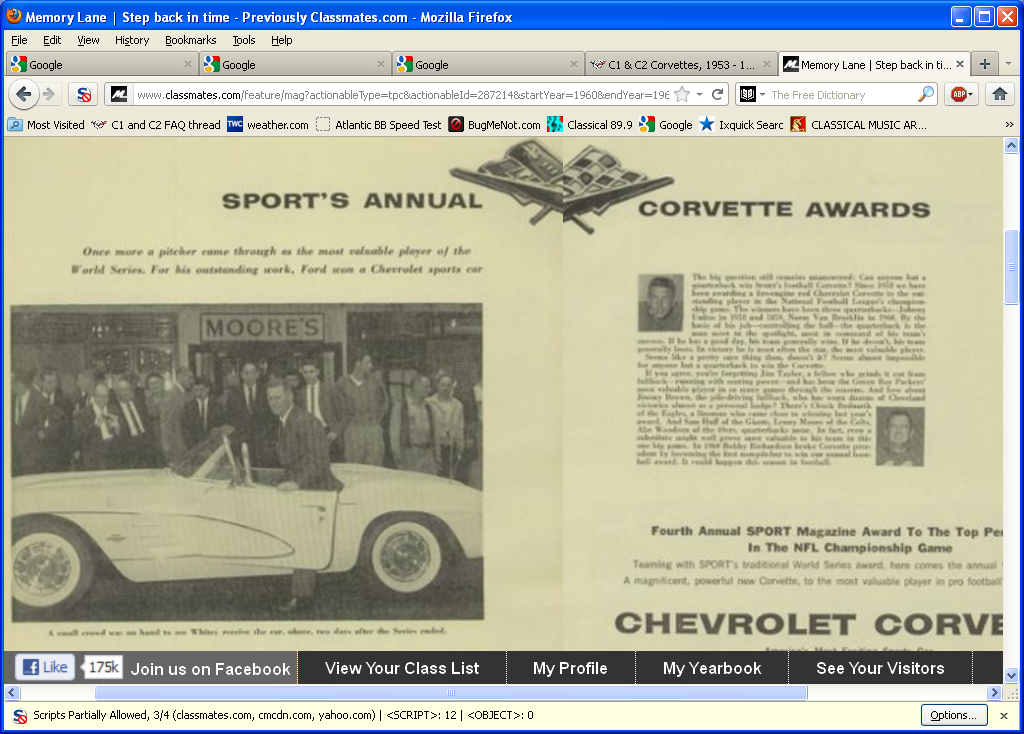The width and height of the screenshot is (1024, 734).
Task: Switch to the C1 & C2 Corvettes tab
Action: (x=680, y=64)
